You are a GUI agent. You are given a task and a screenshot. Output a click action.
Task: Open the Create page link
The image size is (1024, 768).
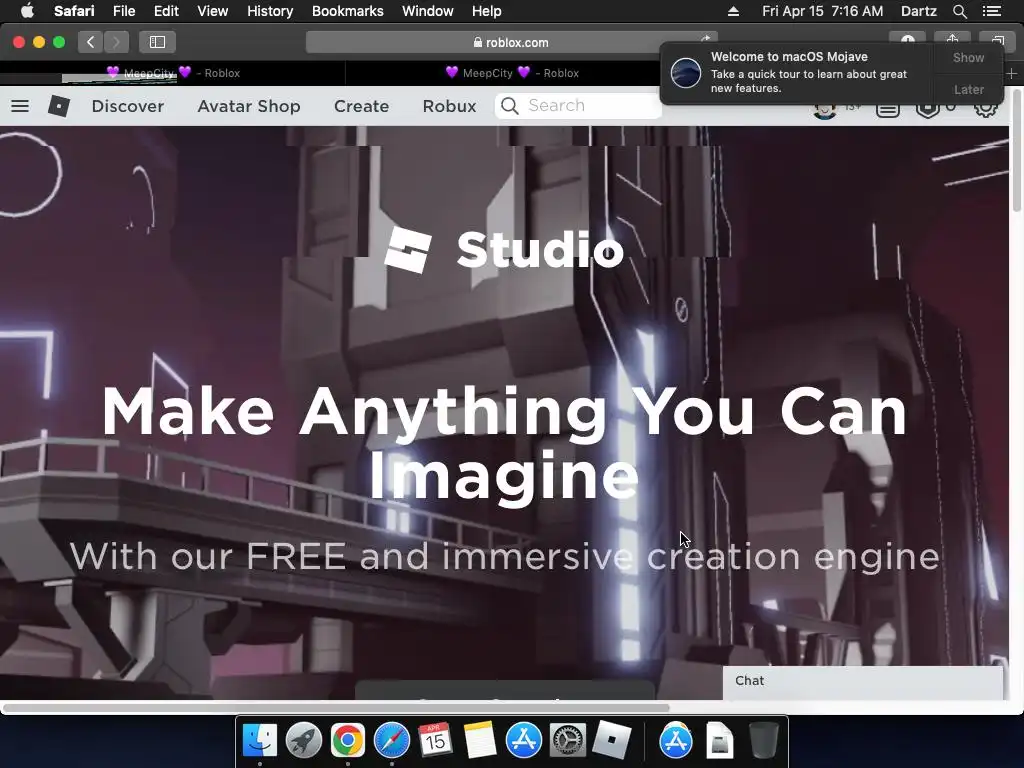(361, 106)
